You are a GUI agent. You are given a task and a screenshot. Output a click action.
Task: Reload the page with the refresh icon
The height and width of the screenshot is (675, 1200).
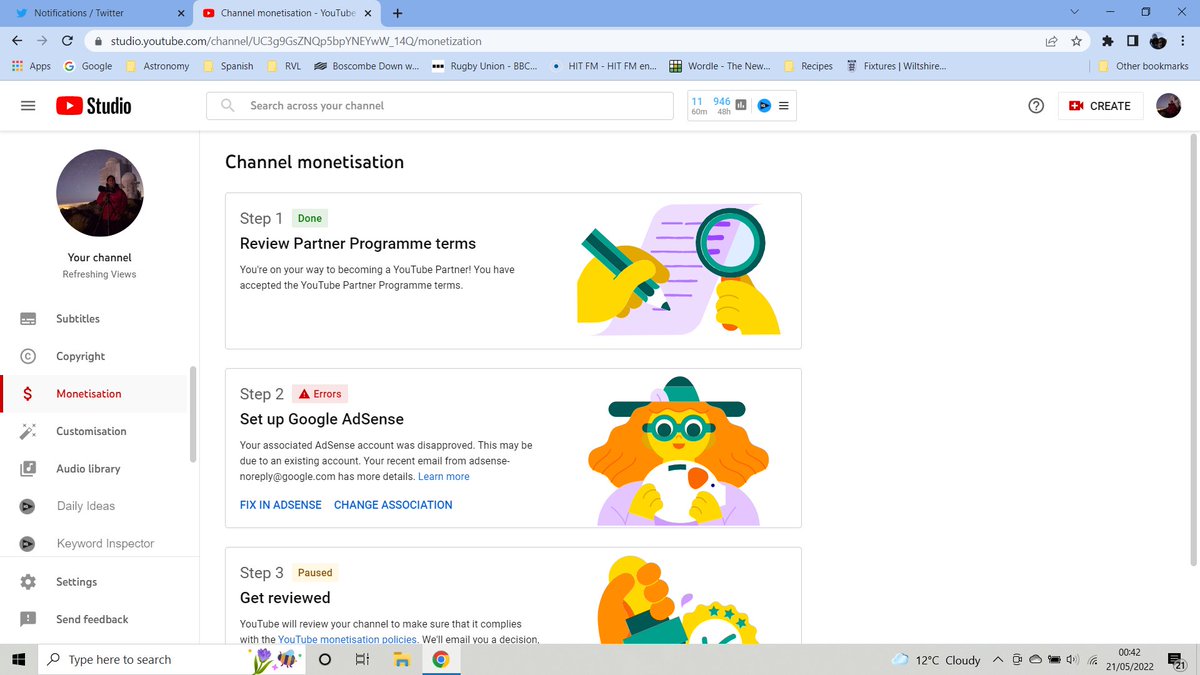tap(67, 41)
